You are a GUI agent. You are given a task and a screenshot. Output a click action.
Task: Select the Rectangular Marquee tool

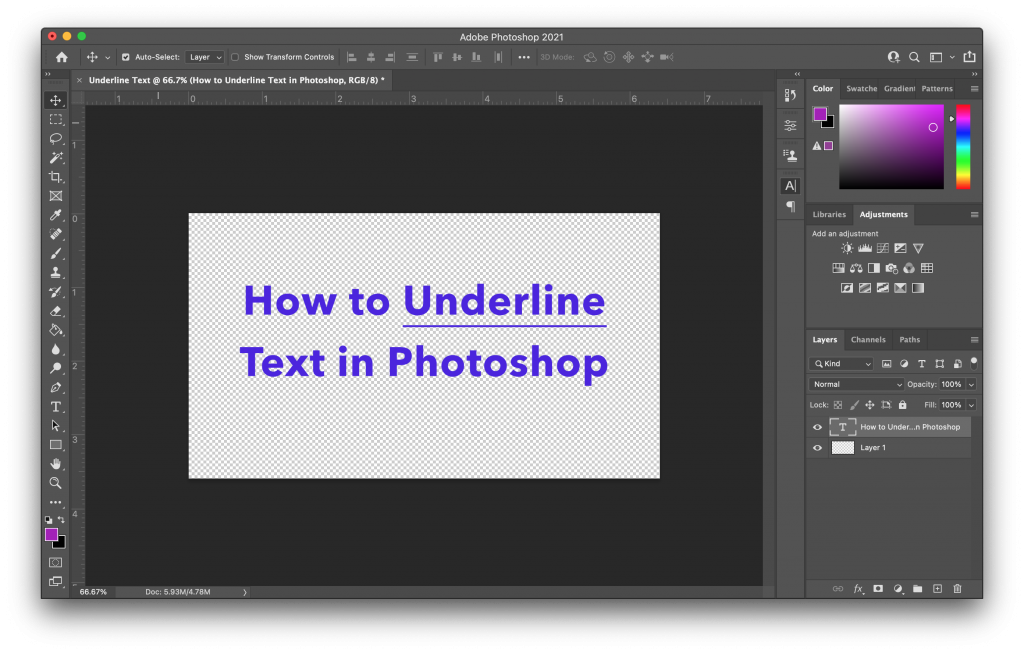click(56, 119)
